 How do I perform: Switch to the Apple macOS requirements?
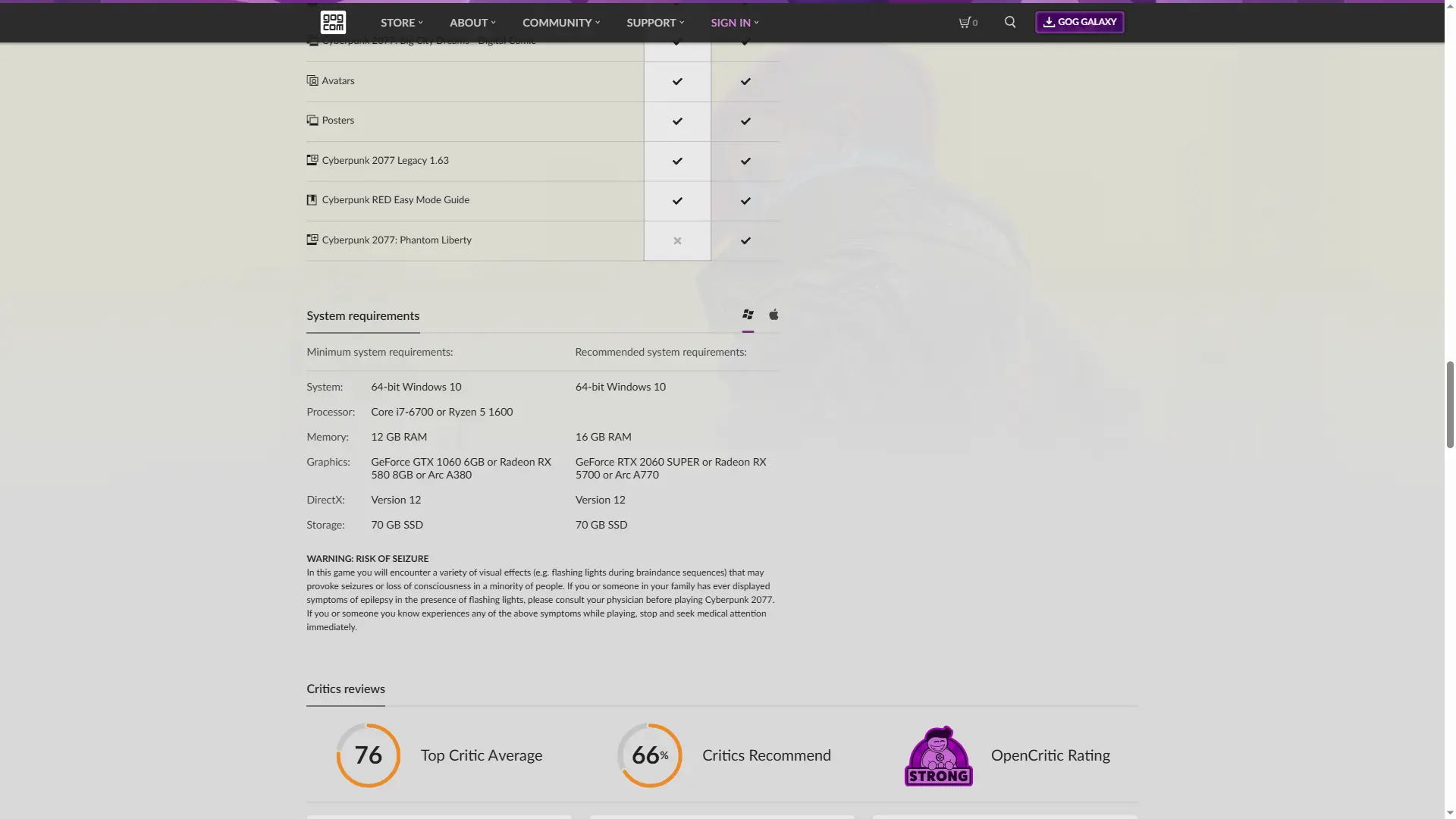click(x=773, y=315)
